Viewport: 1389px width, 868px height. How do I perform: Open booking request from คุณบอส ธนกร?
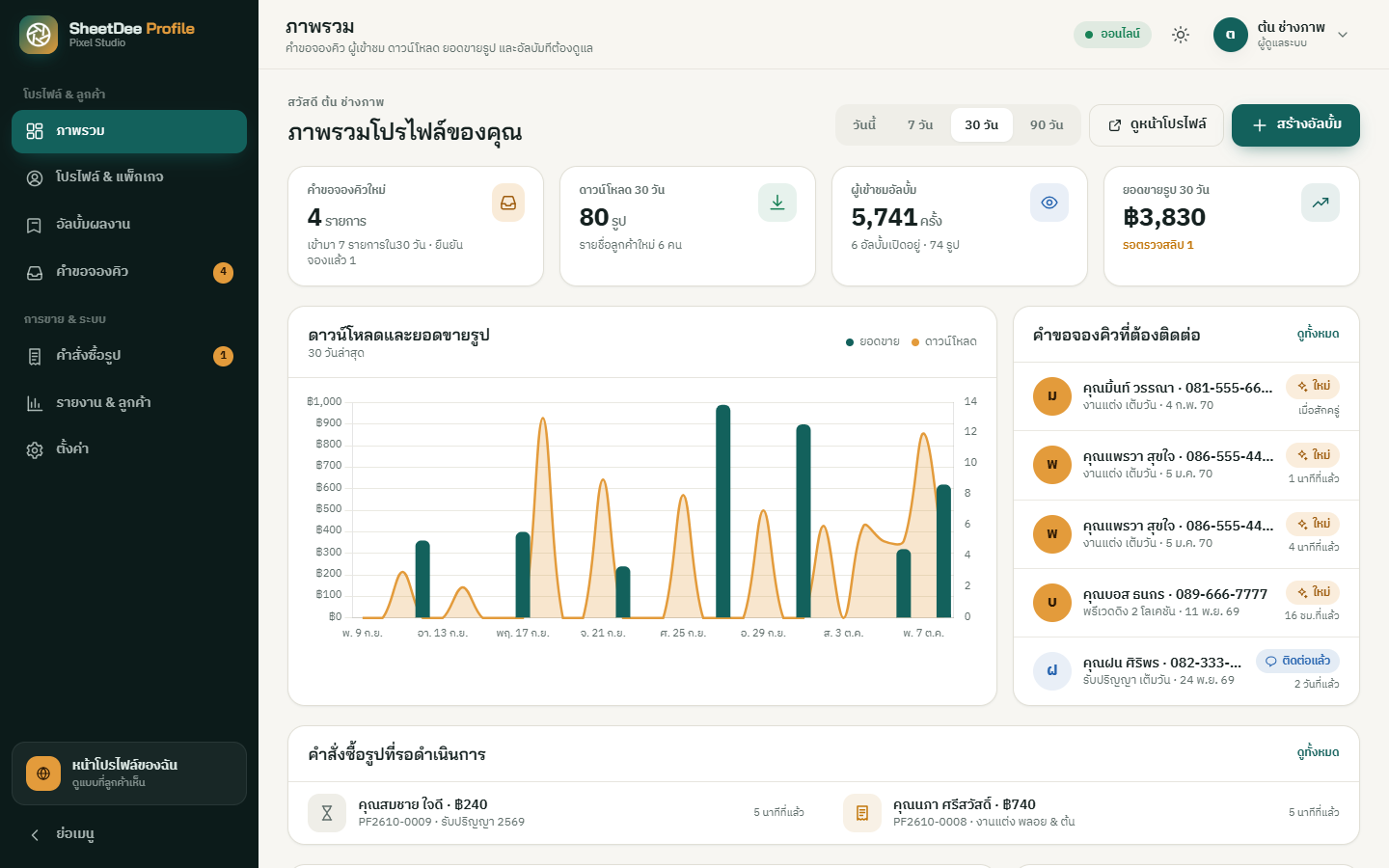1186,603
